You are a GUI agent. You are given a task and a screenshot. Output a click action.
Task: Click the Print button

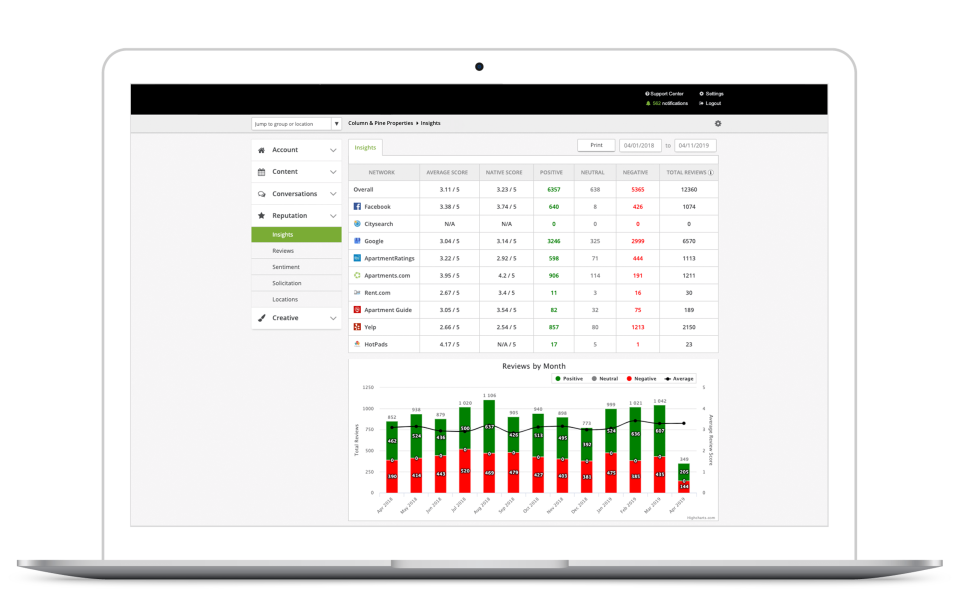tap(596, 145)
